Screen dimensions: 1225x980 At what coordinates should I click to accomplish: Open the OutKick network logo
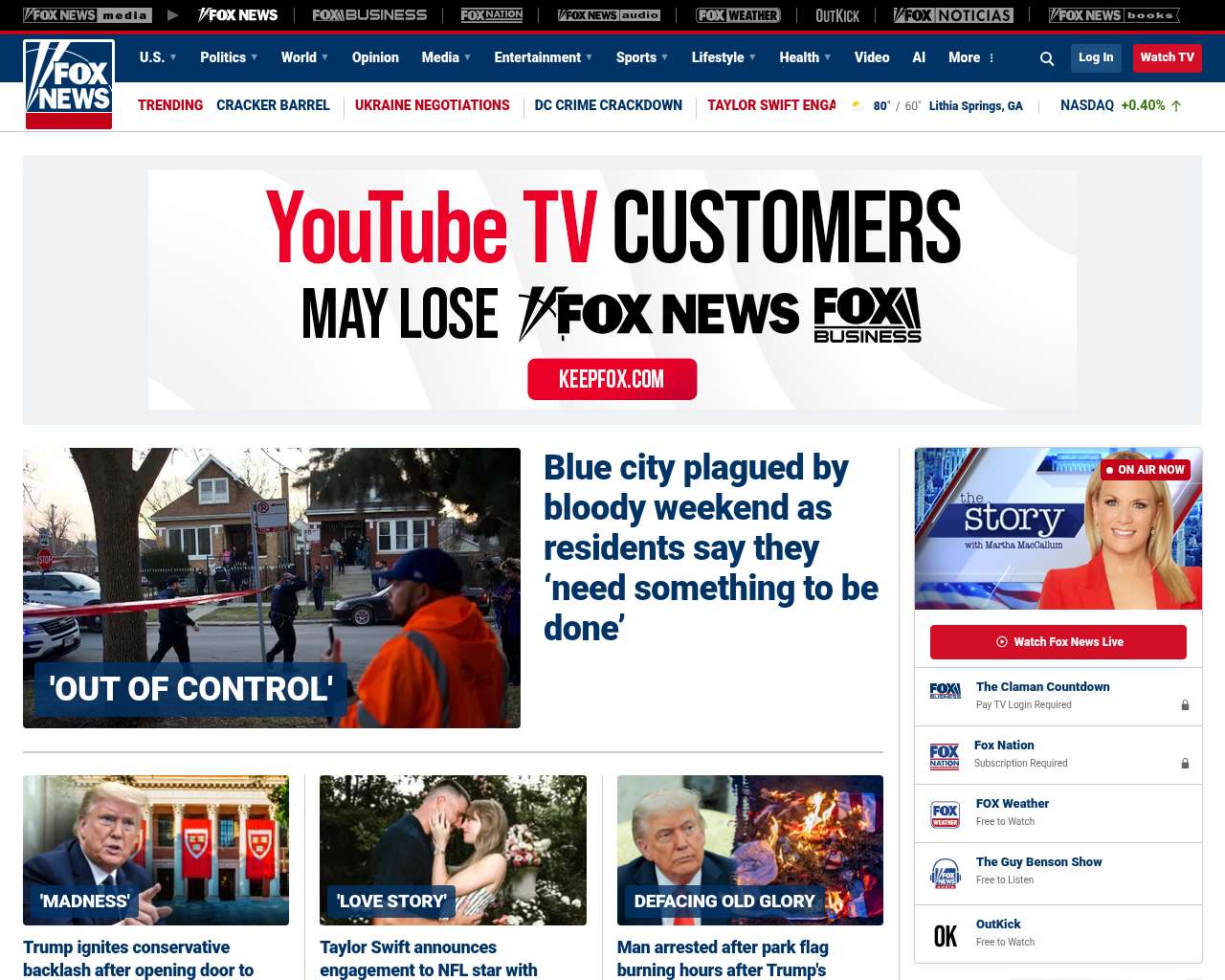(x=837, y=15)
